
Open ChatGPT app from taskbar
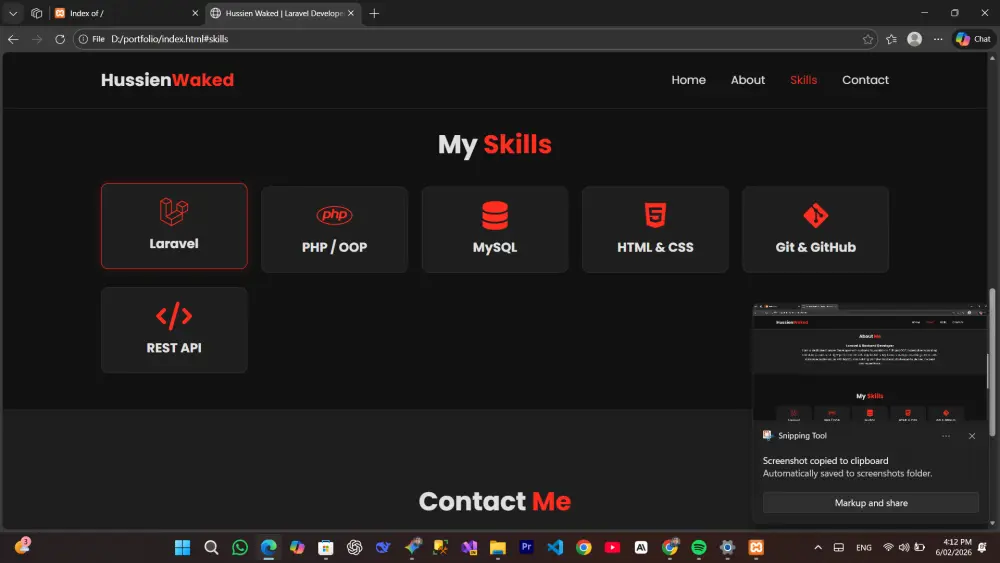[x=355, y=547]
